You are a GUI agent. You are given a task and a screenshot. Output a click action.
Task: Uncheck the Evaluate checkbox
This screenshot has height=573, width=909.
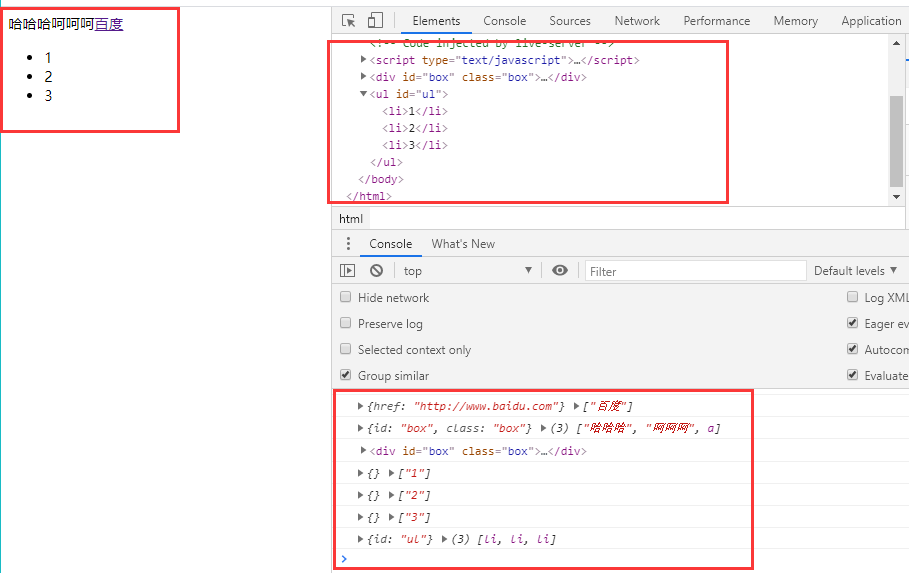pos(852,375)
